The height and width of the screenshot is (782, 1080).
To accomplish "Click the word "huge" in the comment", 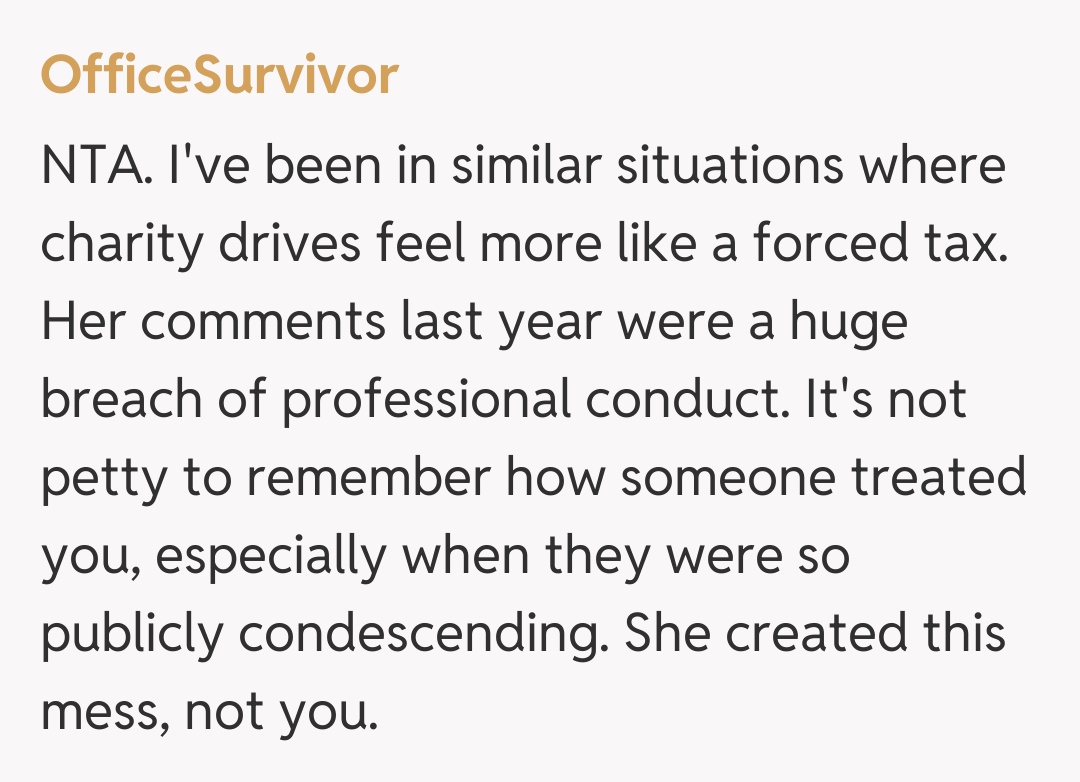I will click(848, 322).
